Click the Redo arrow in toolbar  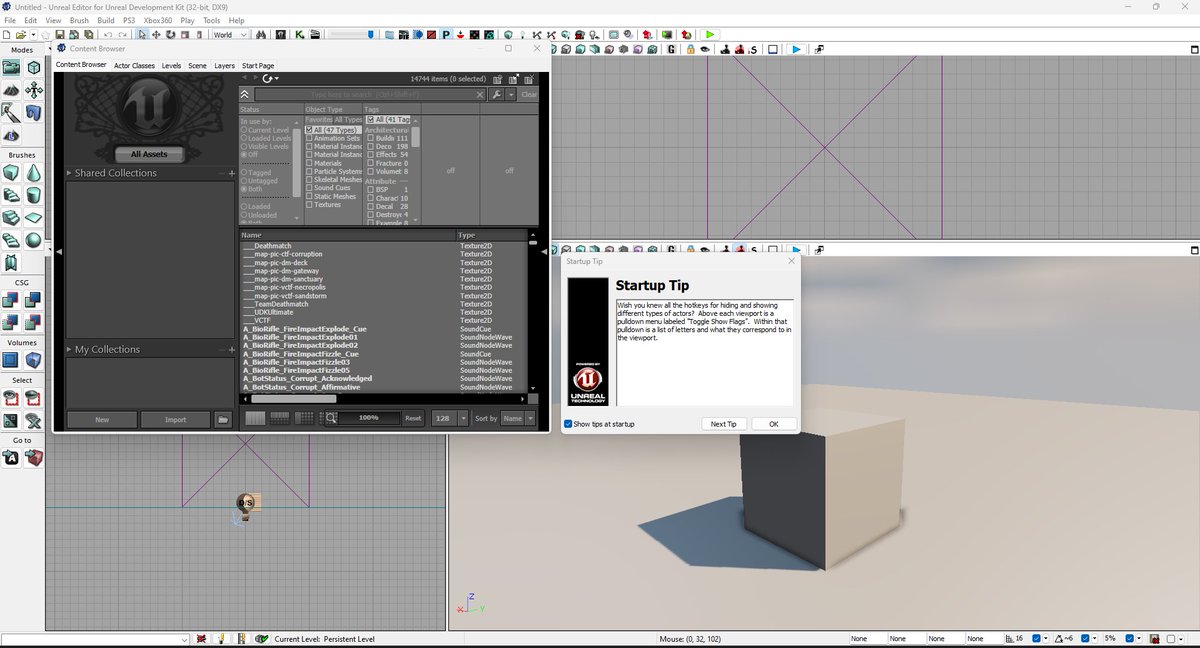123,34
